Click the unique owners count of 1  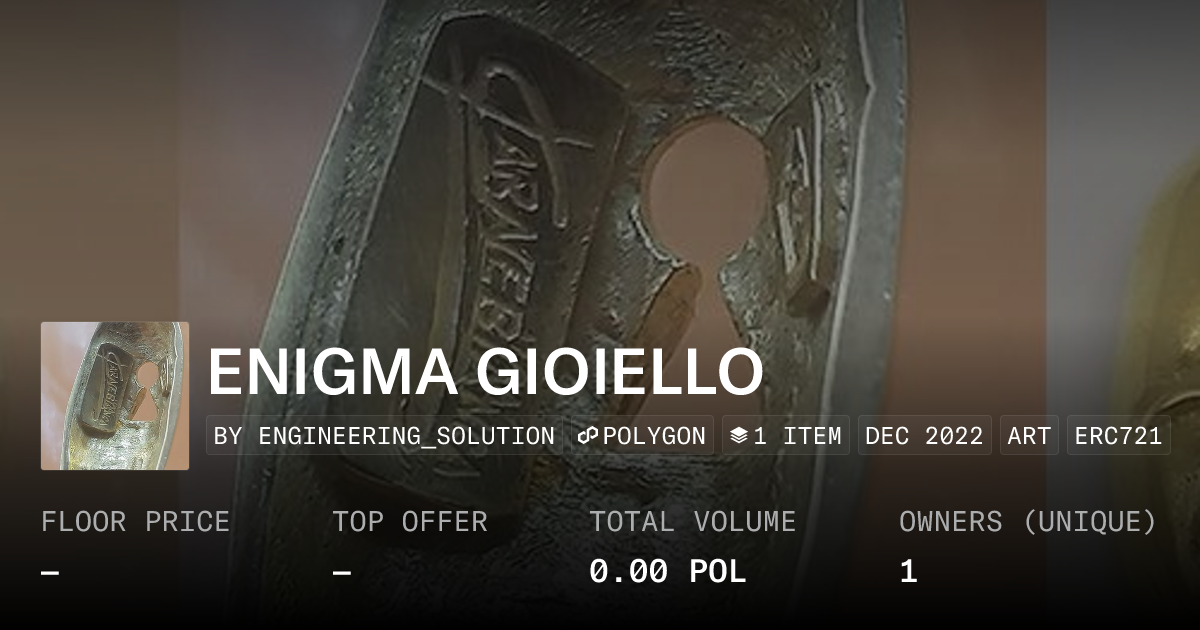point(908,572)
